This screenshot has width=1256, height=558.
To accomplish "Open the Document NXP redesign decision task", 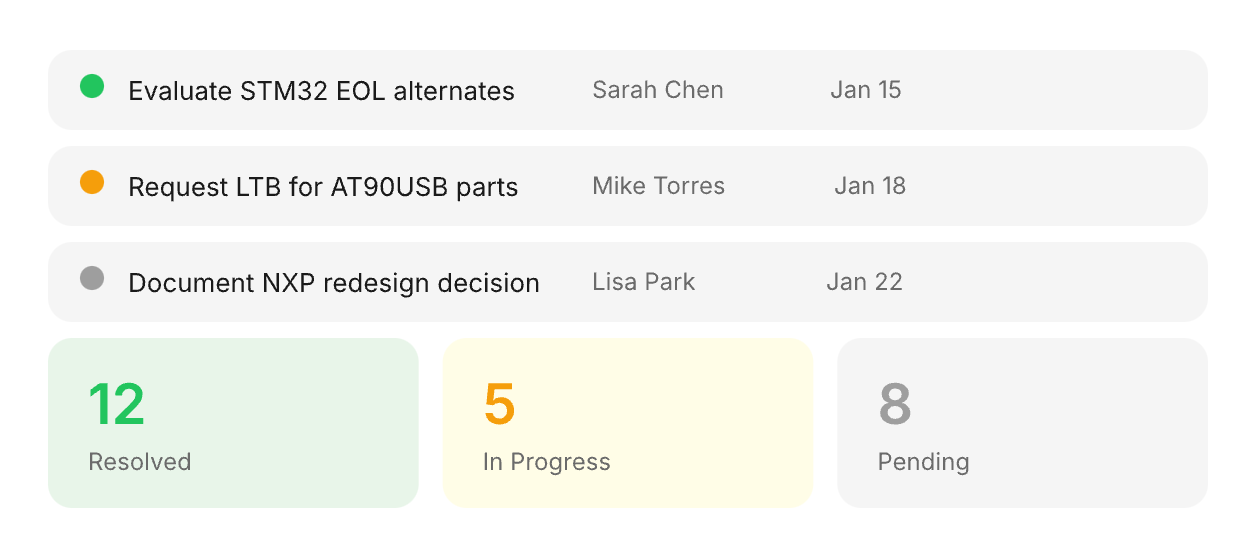I will [334, 283].
